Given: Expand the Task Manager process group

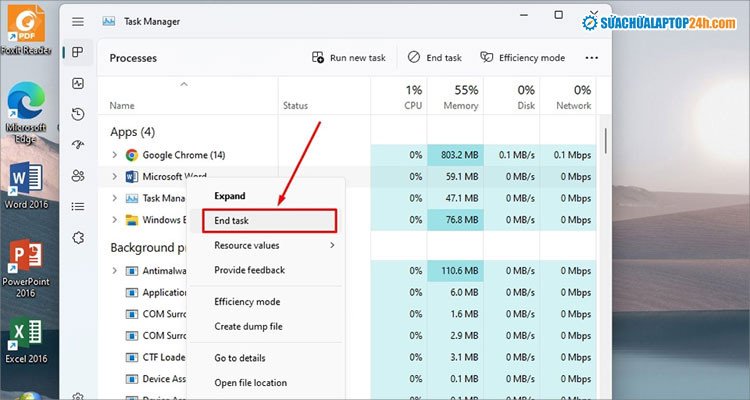Looking at the screenshot, I should point(114,198).
